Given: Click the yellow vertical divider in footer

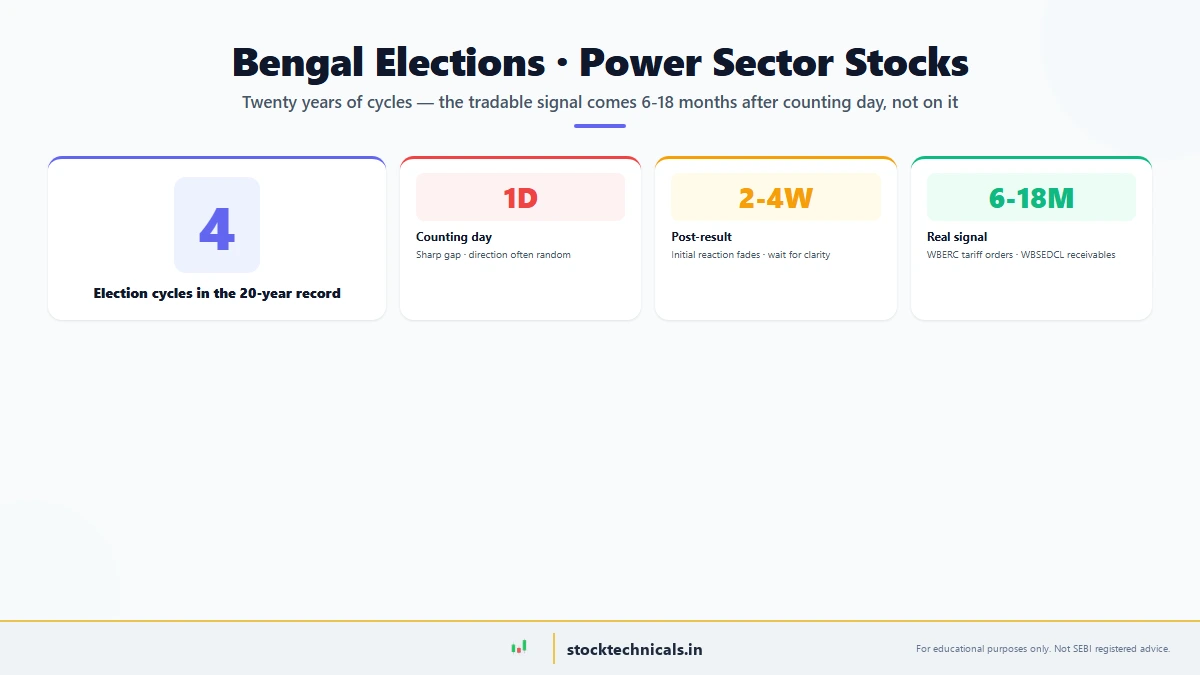Looking at the screenshot, I should 553,648.
